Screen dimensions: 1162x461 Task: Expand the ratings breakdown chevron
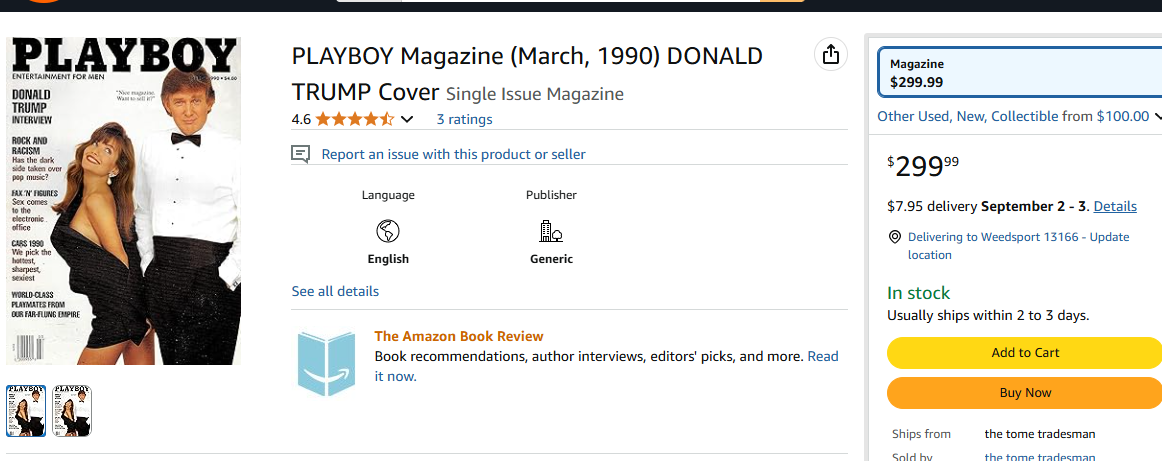[x=407, y=120]
